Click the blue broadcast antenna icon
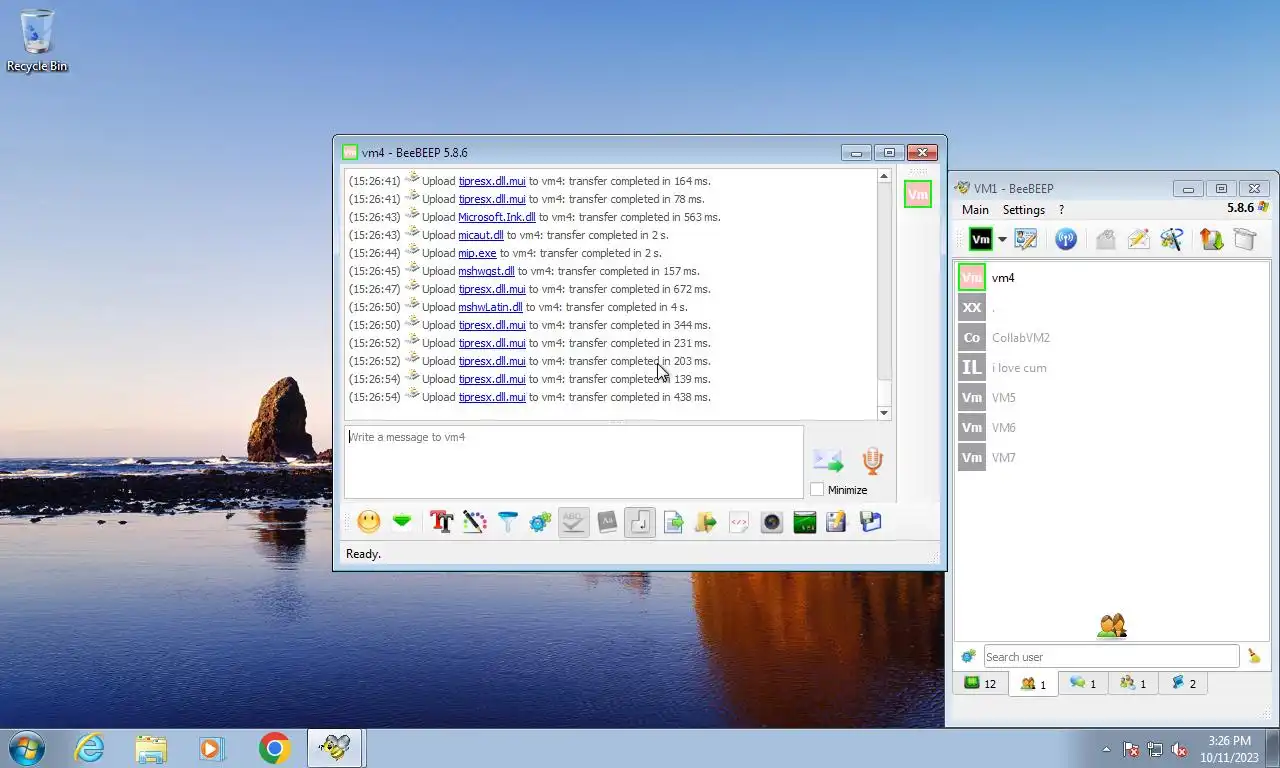This screenshot has height=768, width=1280. coord(1066,239)
